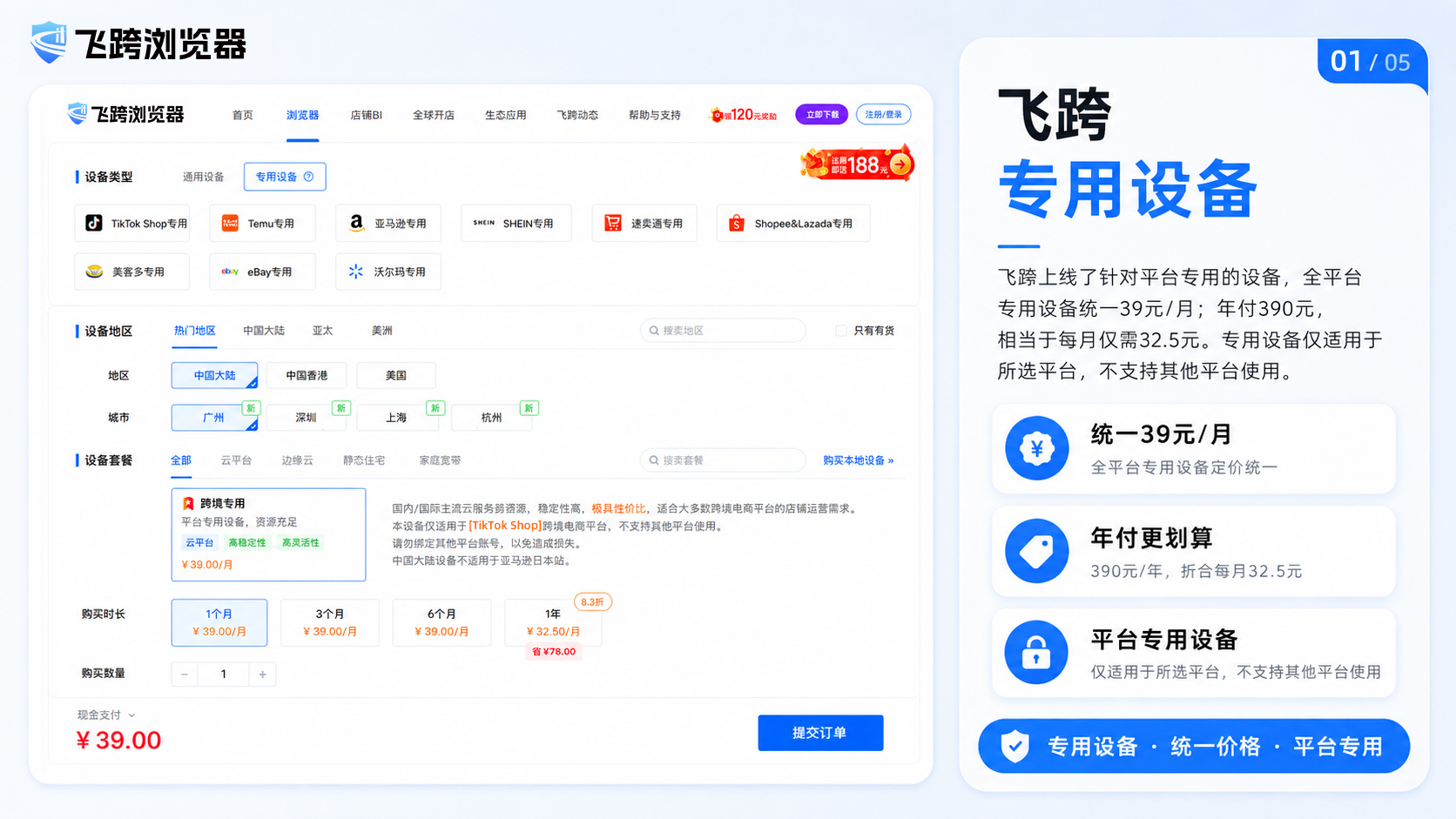
Task: Open the 店铺BI nav item
Action: click(367, 115)
